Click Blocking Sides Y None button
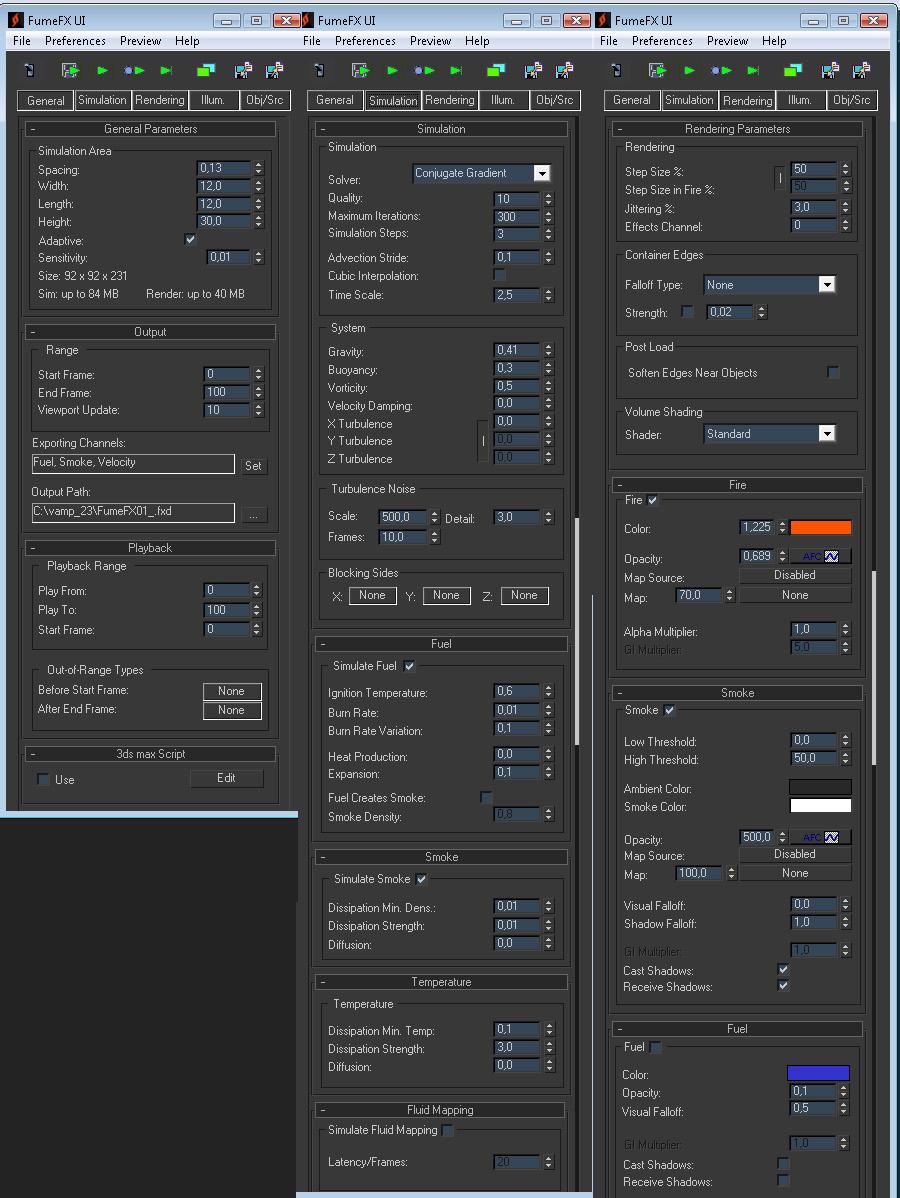 click(x=446, y=595)
